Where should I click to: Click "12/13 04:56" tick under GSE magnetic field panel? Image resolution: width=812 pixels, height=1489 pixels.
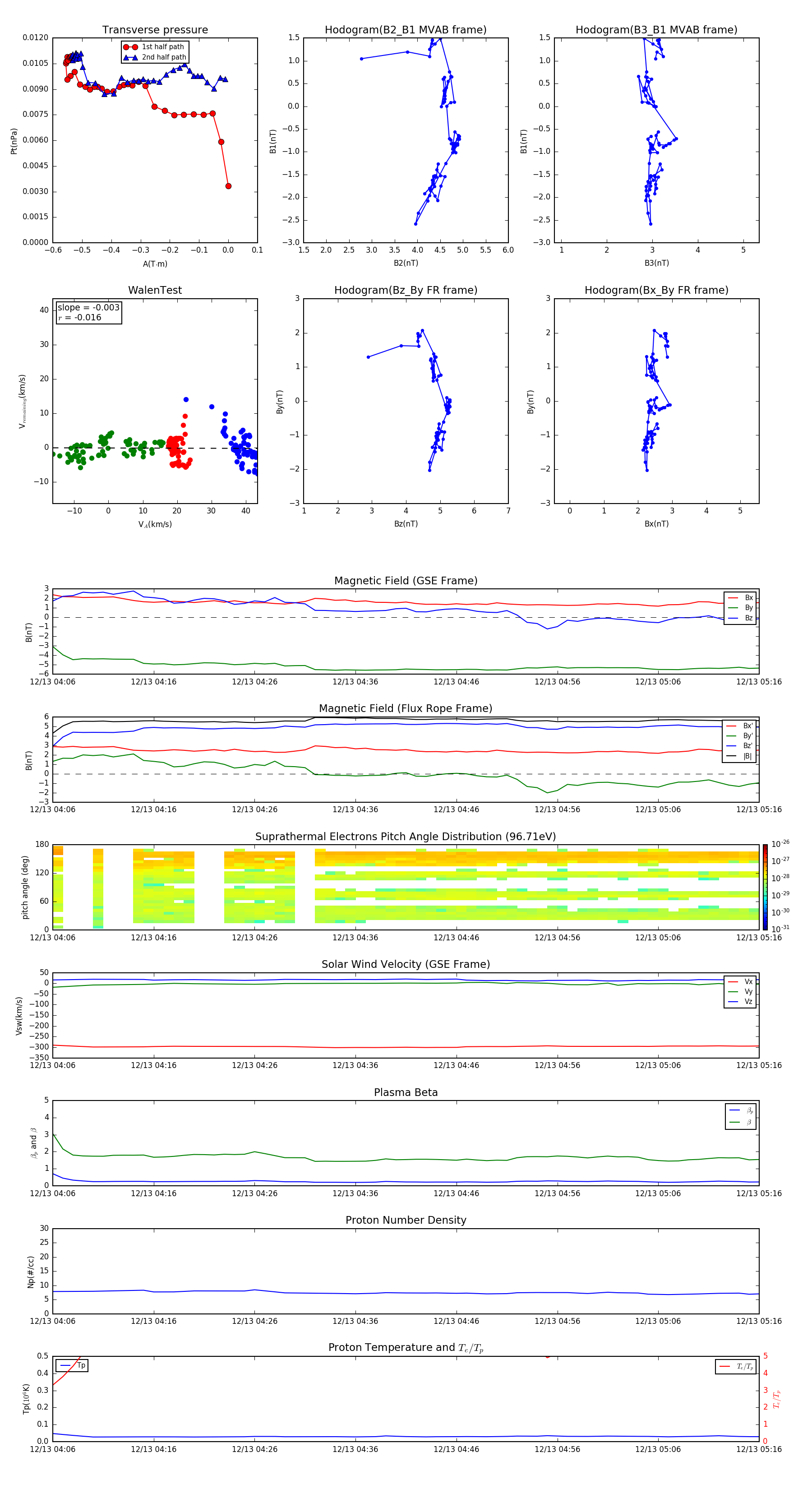(x=557, y=682)
